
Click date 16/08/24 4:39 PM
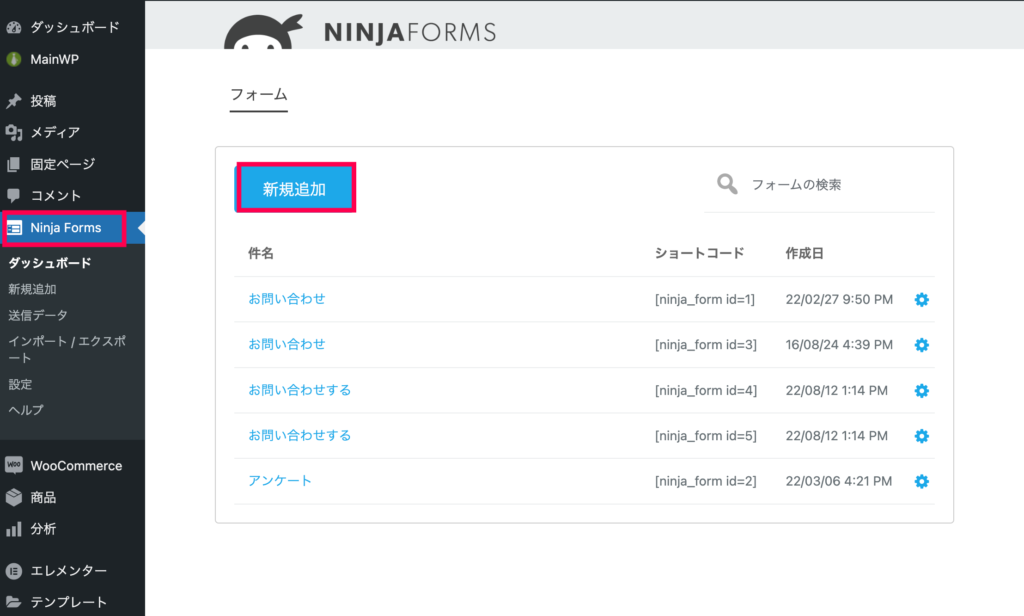click(x=839, y=345)
